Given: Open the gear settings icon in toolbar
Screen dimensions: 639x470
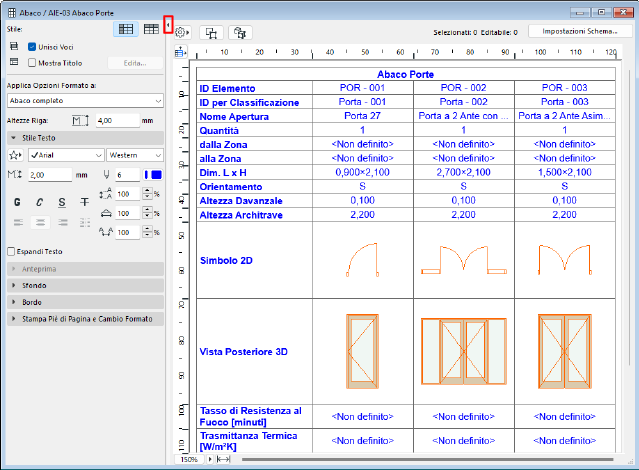Looking at the screenshot, I should [x=181, y=32].
